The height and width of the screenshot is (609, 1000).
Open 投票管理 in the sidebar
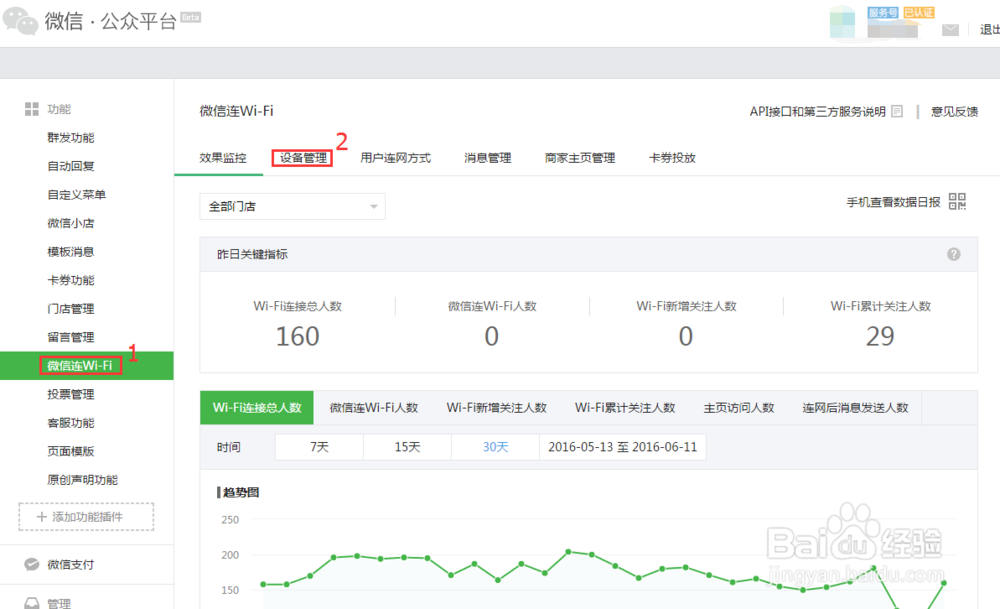[71, 395]
